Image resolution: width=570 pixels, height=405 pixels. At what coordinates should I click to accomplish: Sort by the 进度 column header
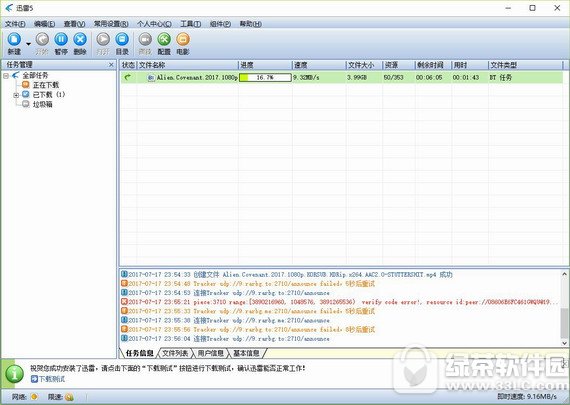click(x=265, y=65)
